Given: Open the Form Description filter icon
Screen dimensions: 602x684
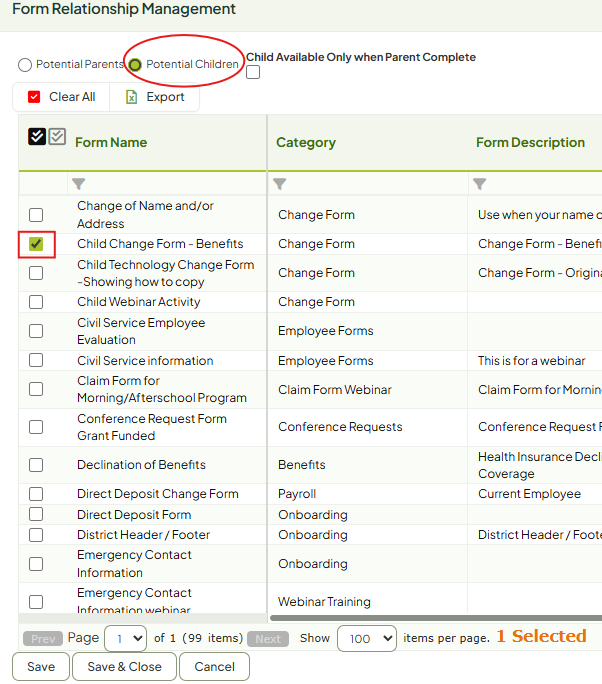Looking at the screenshot, I should 479,184.
